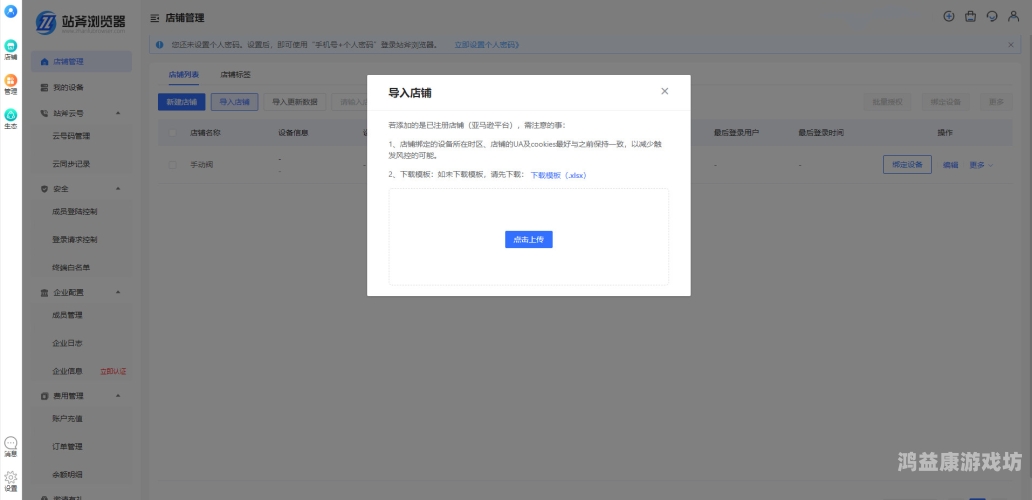
Task: Tick the checkbox for the 手动阀 row
Action: click(172, 165)
